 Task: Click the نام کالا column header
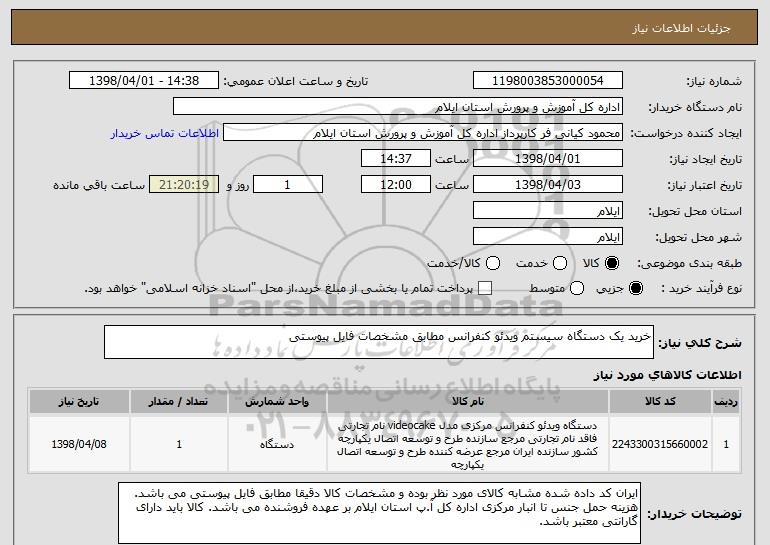click(468, 402)
